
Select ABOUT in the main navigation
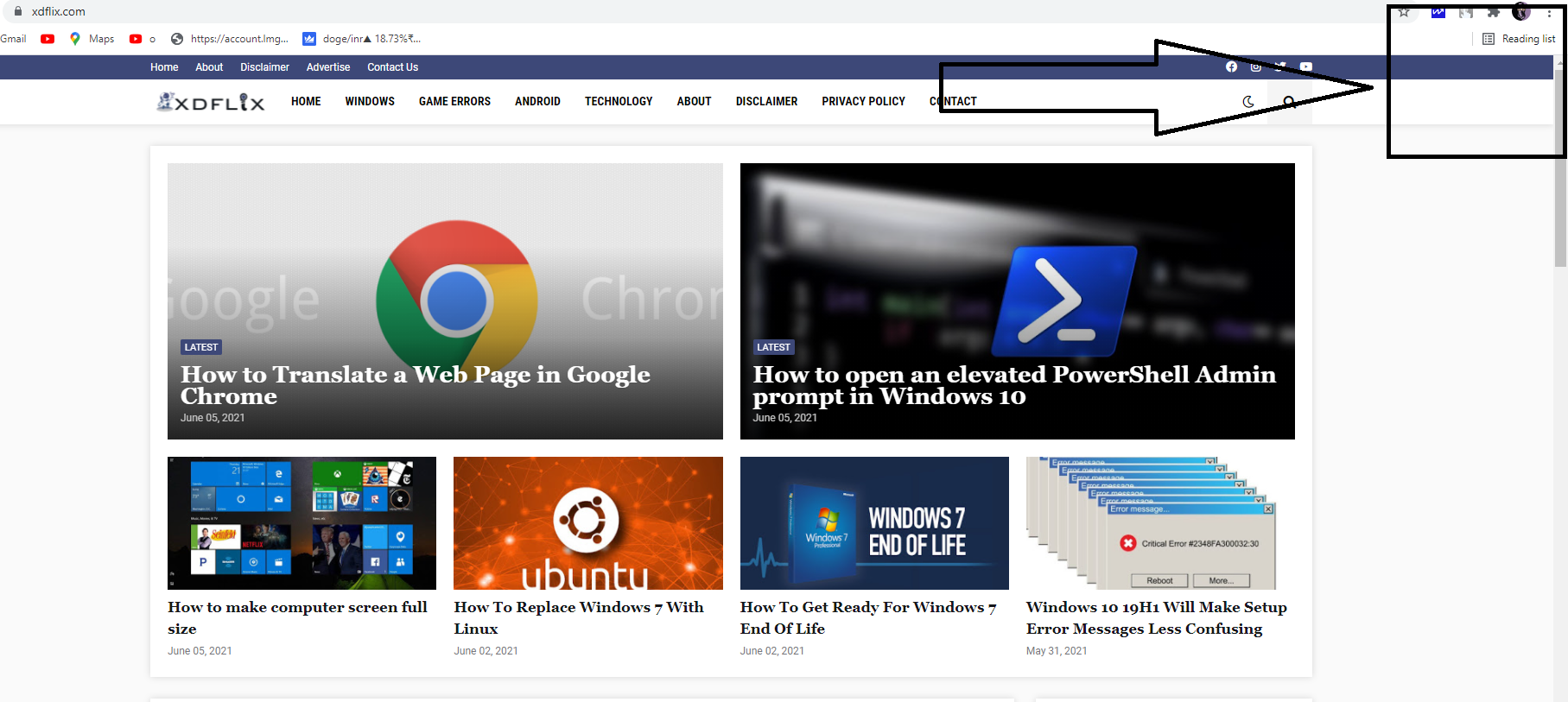pos(694,102)
